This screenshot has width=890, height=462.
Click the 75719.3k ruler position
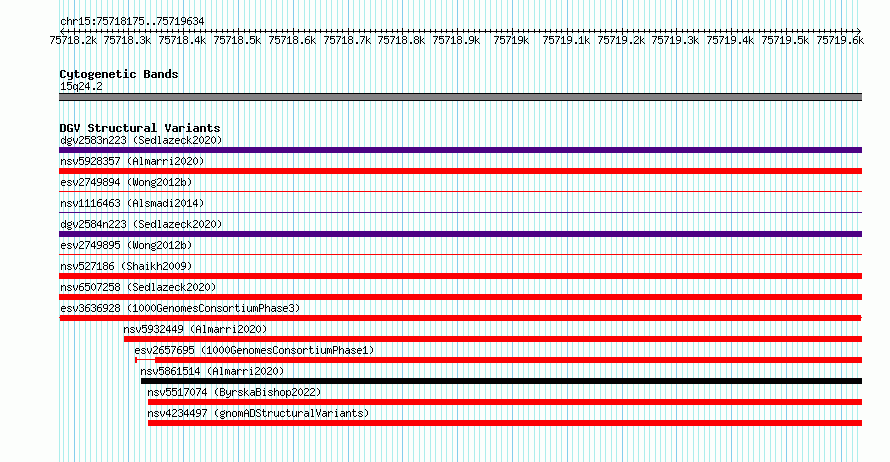675,40
